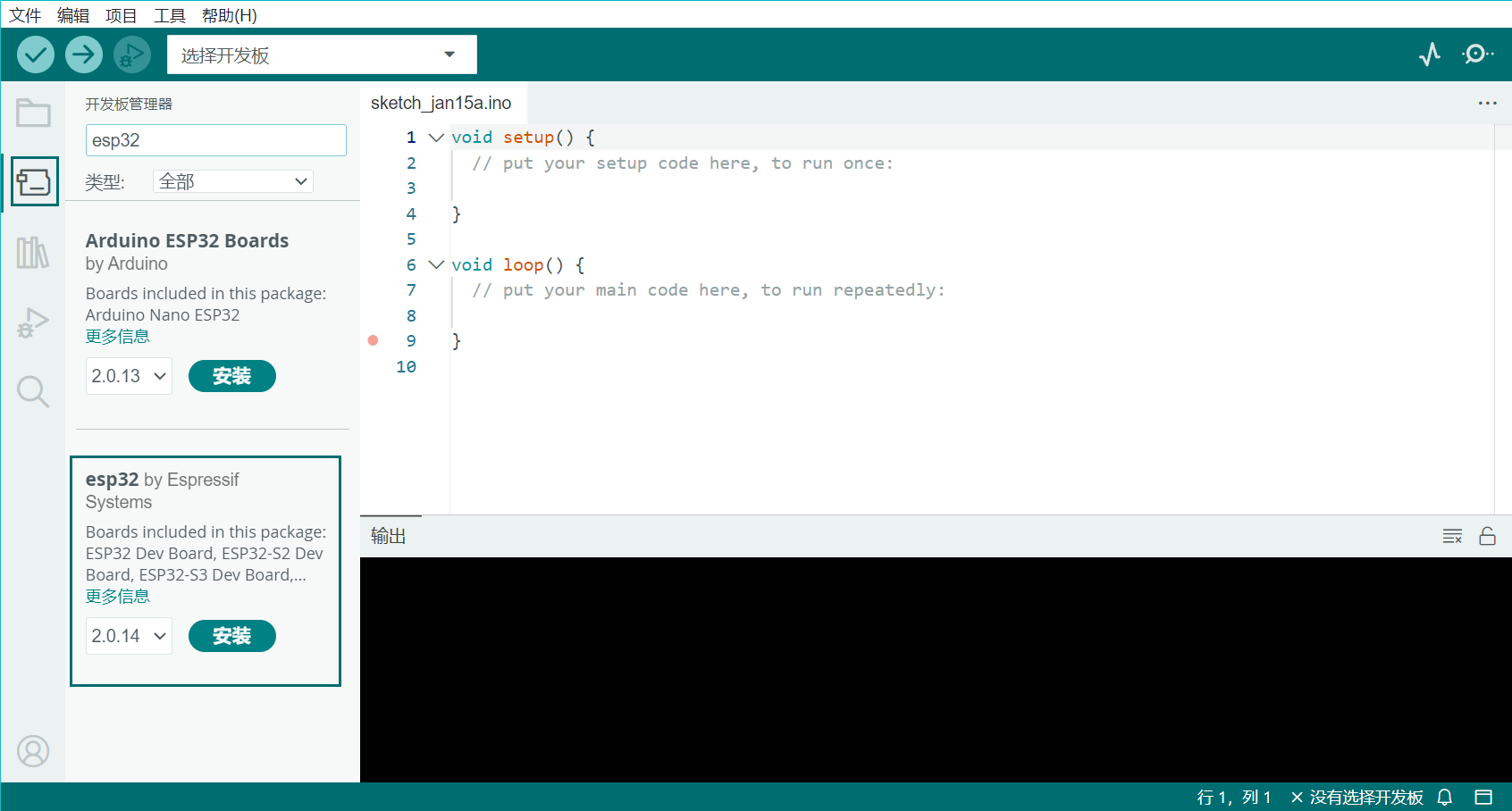Select the 输出 output tab
Screen dimensions: 1512x811
coord(389,536)
